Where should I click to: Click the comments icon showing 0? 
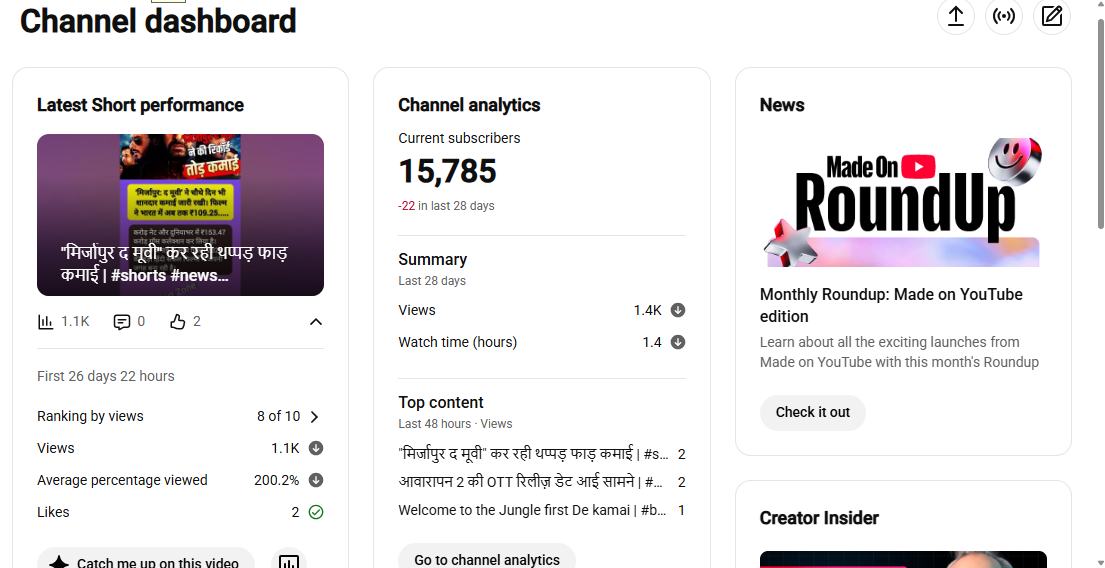(122, 322)
